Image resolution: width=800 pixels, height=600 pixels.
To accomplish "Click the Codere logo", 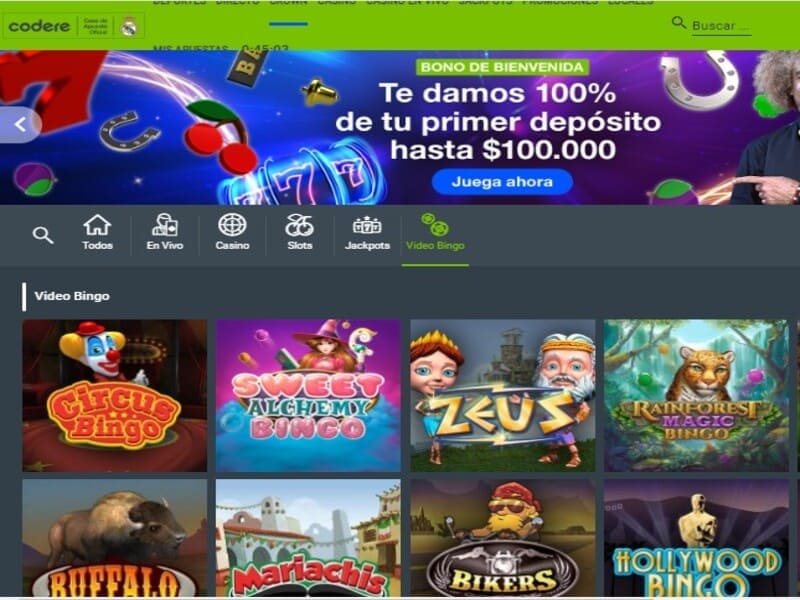I will [x=39, y=26].
